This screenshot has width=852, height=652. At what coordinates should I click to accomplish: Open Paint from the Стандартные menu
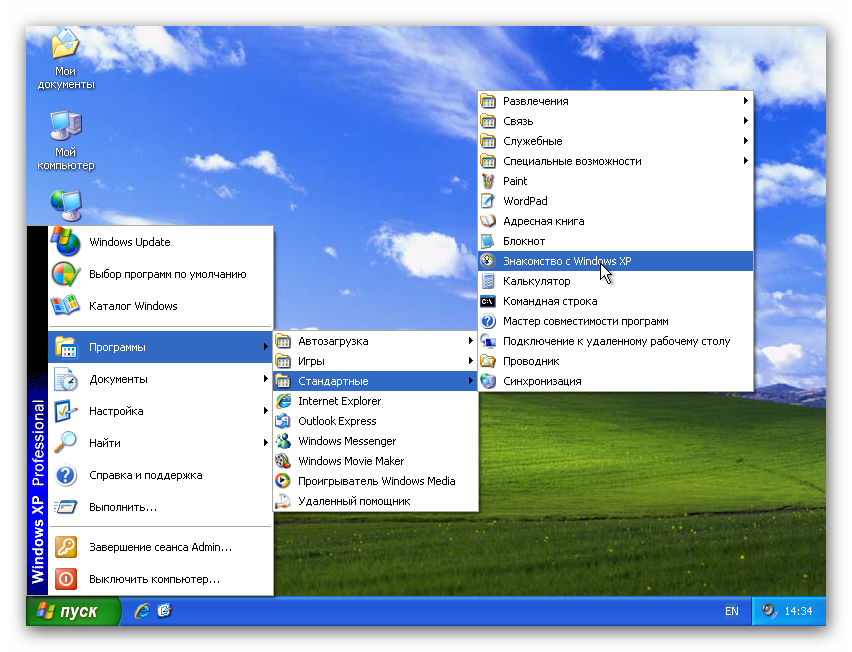pos(515,181)
